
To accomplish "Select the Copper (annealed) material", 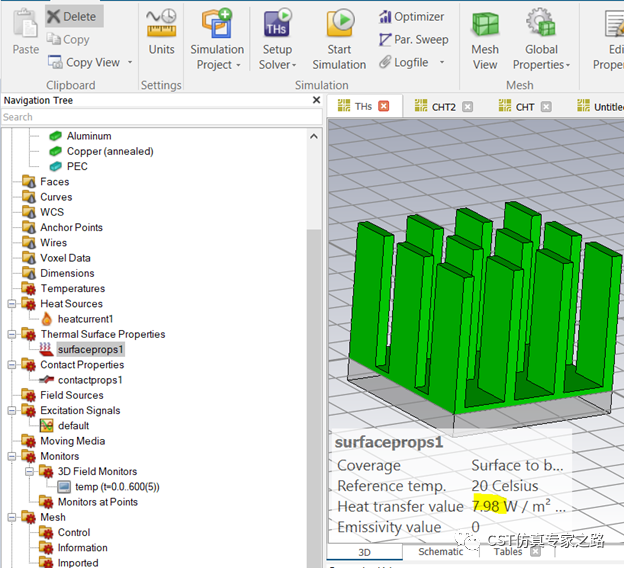I will (x=101, y=151).
